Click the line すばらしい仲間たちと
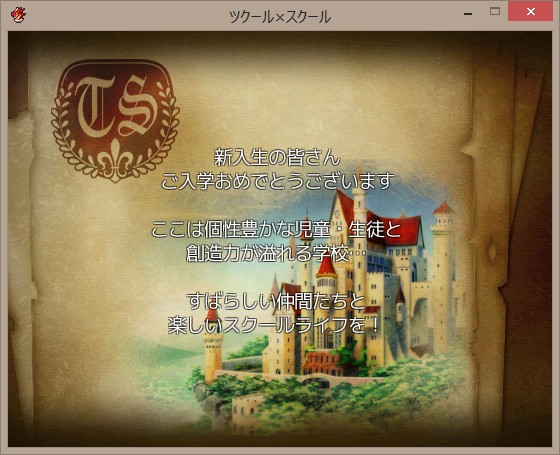The image size is (560, 455). (276, 301)
